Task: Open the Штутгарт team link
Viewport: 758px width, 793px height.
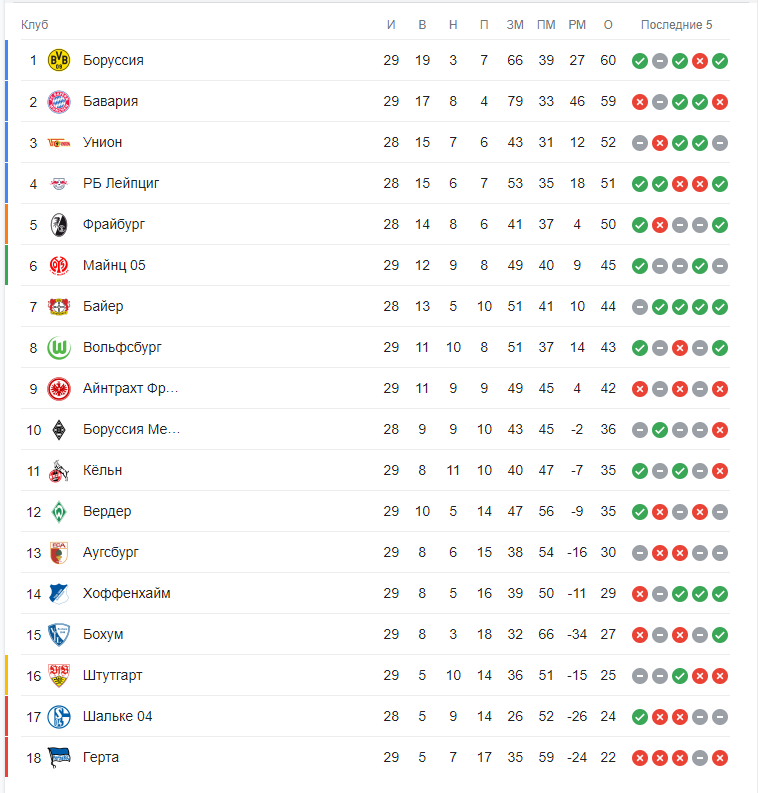Action: [113, 676]
